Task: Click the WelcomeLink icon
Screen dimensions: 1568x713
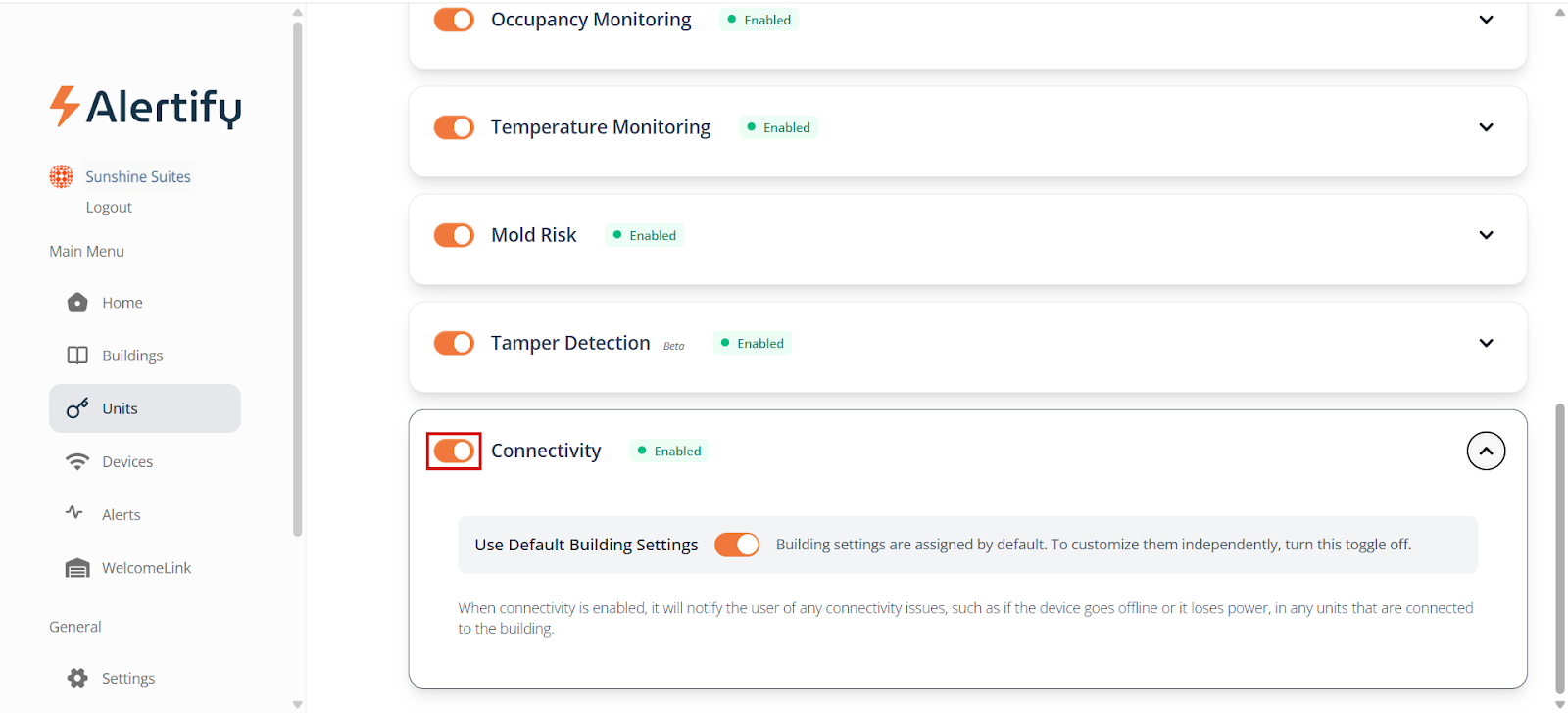Action: [77, 568]
